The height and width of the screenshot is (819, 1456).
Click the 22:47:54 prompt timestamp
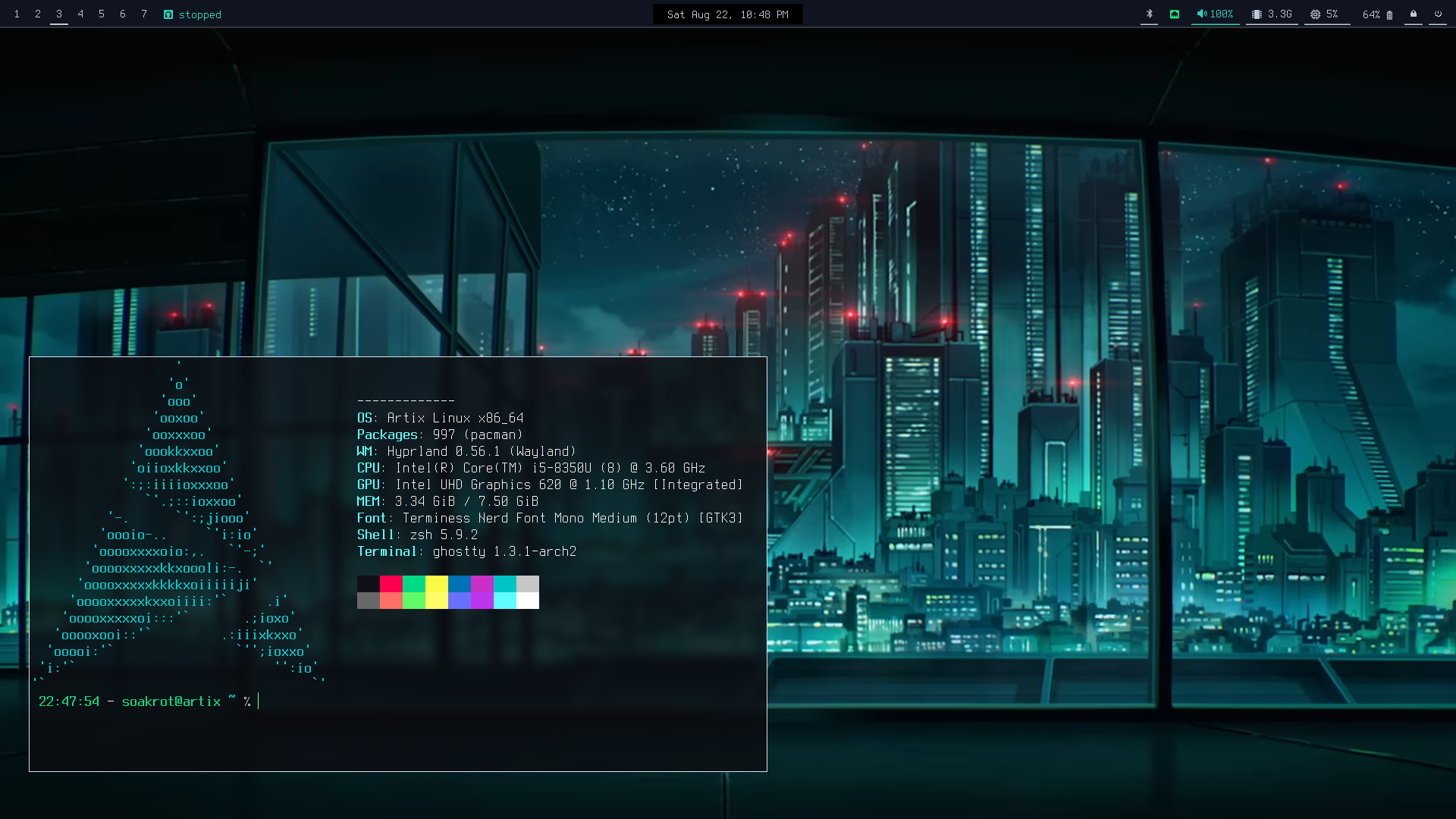(x=69, y=701)
